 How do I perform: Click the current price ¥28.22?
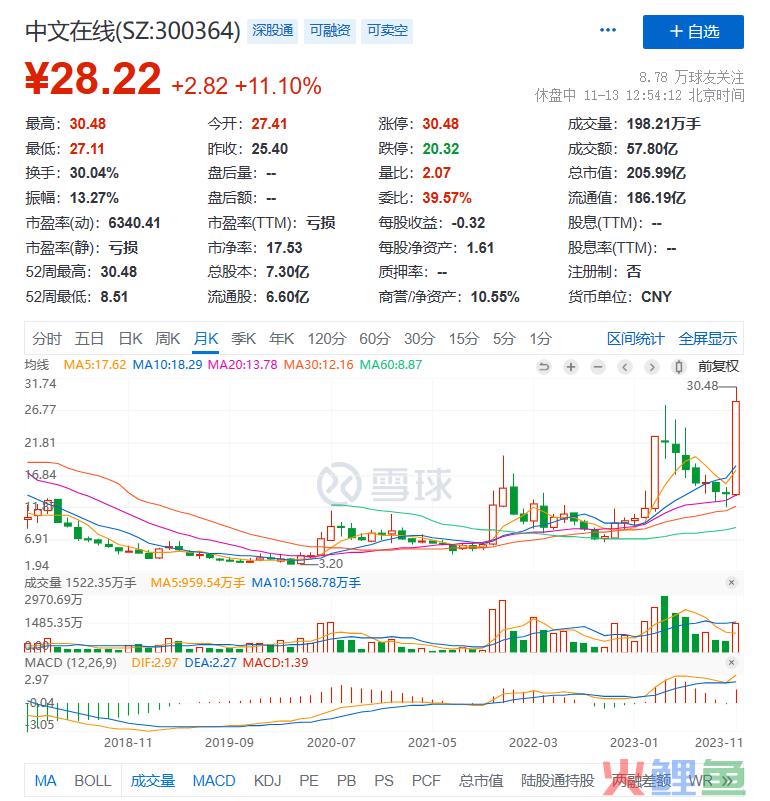(92, 79)
